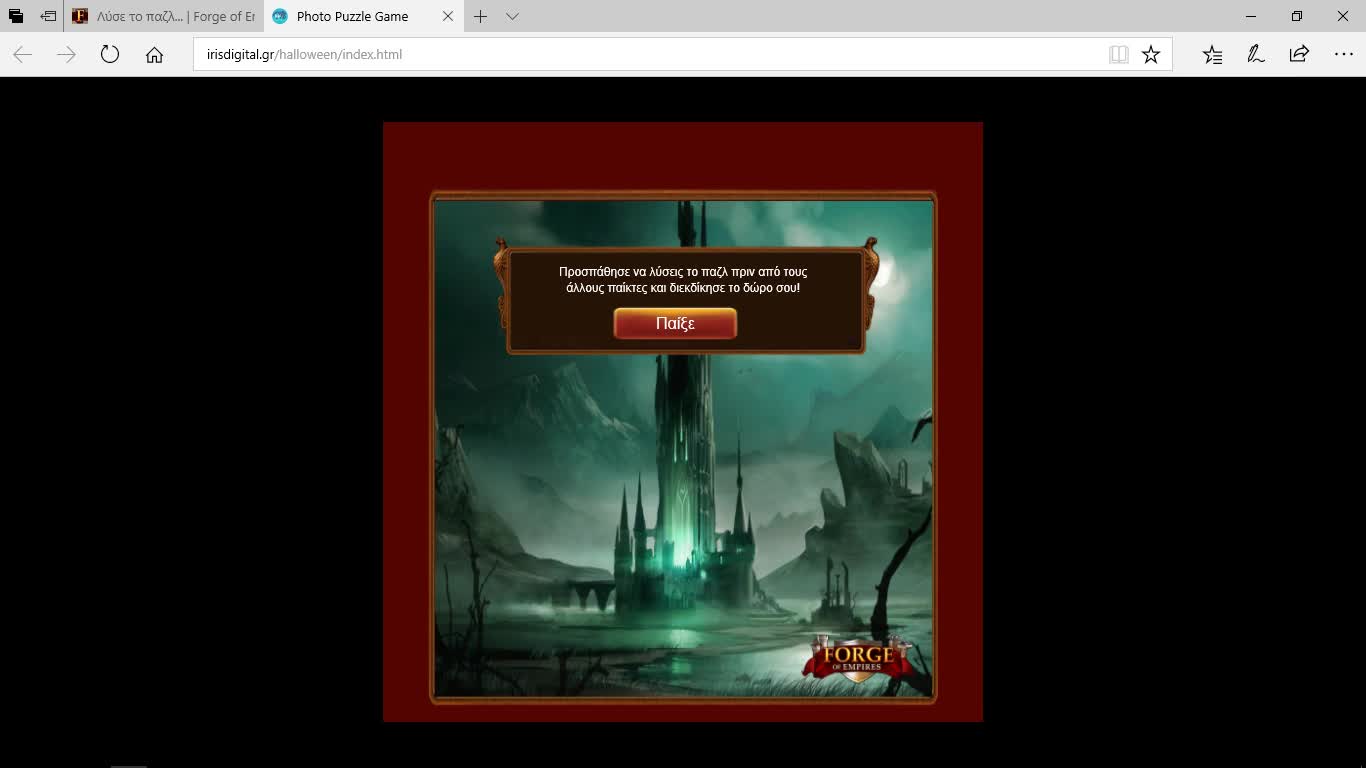Viewport: 1366px width, 768px height.
Task: Click the Forge of Empires logo
Action: point(857,659)
